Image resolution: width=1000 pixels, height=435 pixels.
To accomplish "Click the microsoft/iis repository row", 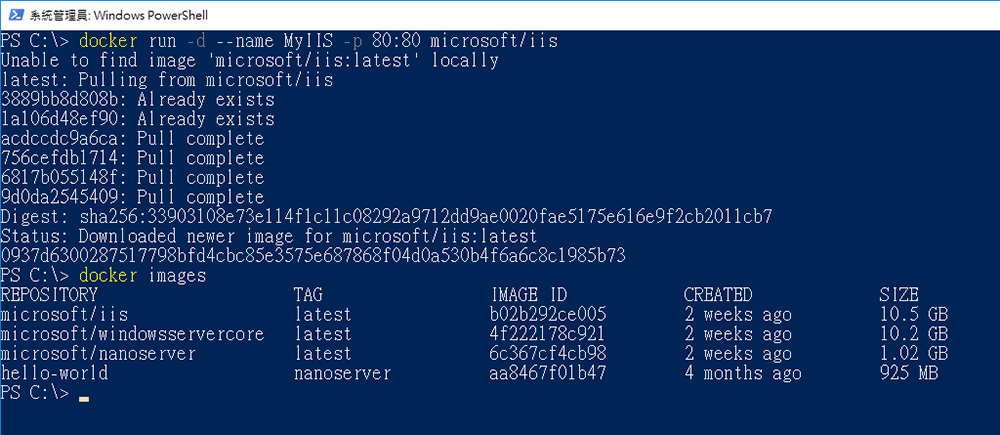I will coord(474,314).
